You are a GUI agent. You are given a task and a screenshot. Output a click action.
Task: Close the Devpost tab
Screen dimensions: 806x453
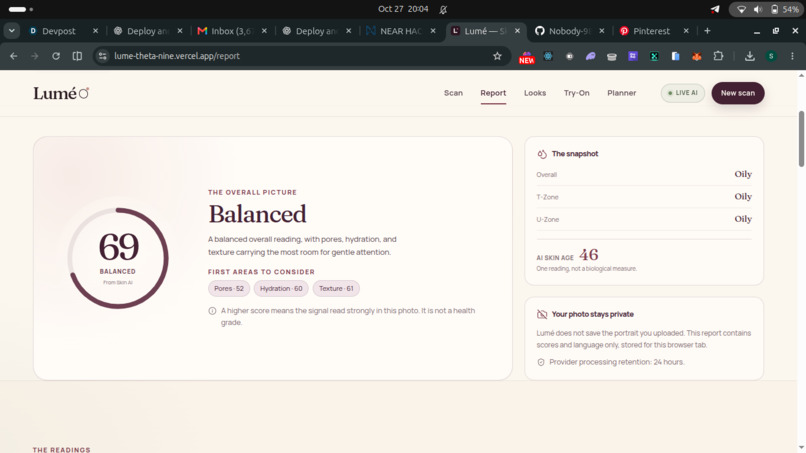point(95,31)
